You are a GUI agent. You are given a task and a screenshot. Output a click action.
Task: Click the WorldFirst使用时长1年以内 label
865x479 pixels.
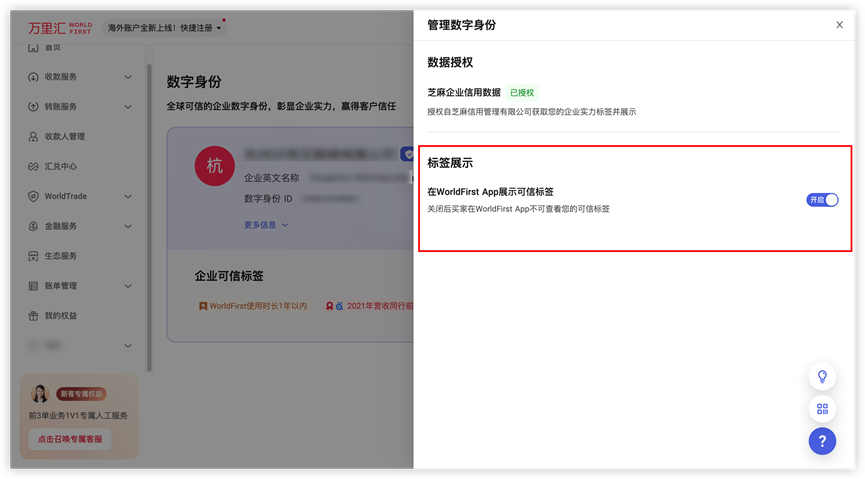point(253,306)
